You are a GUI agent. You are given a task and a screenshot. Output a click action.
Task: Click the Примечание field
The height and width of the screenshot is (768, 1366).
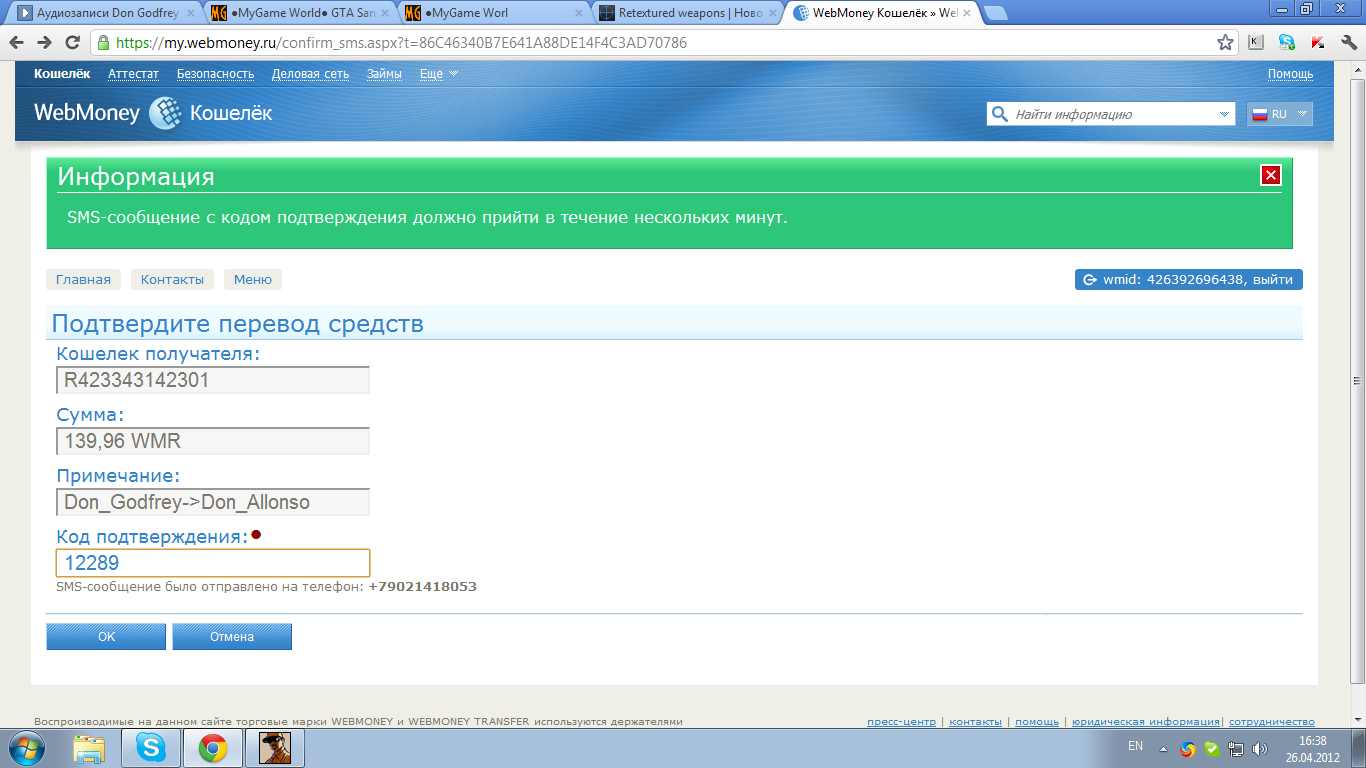pos(213,502)
